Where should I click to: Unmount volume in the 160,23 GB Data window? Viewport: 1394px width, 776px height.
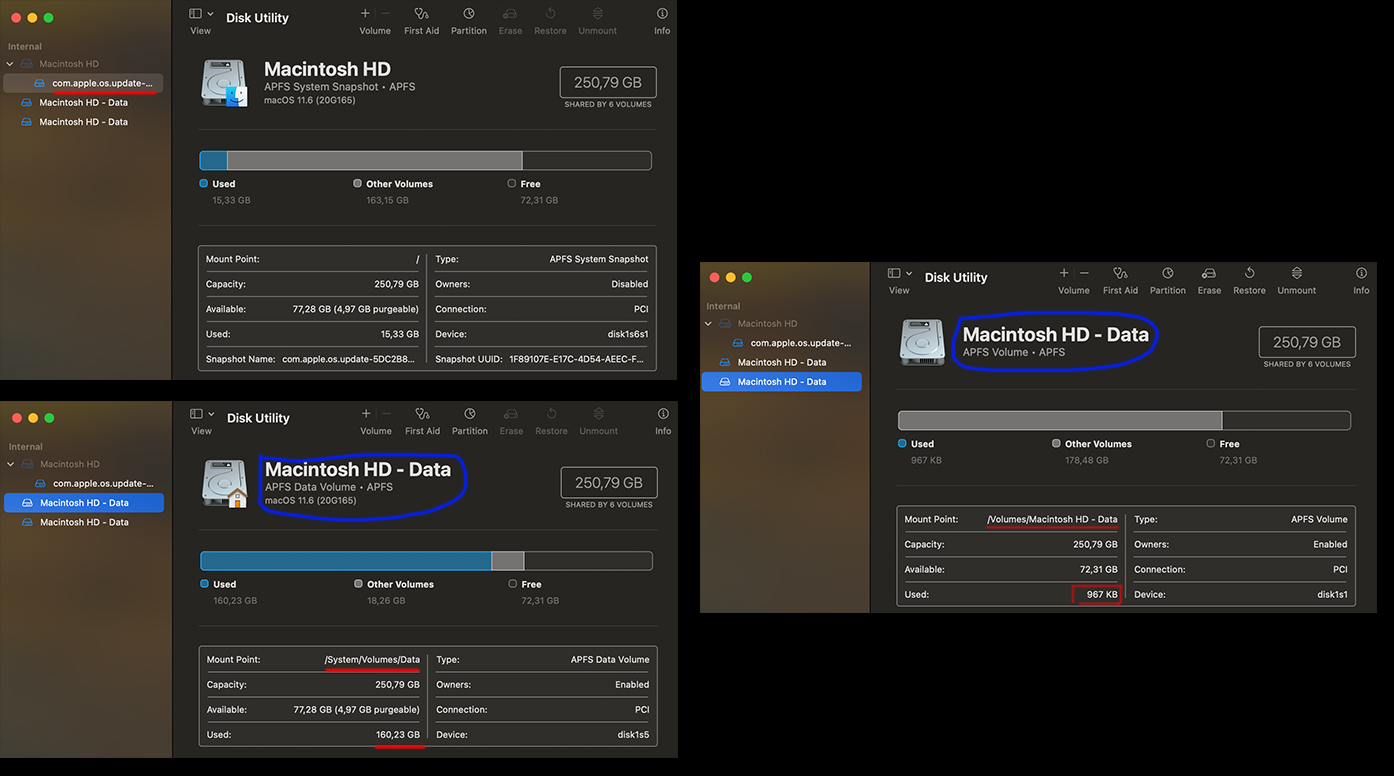[x=598, y=414]
